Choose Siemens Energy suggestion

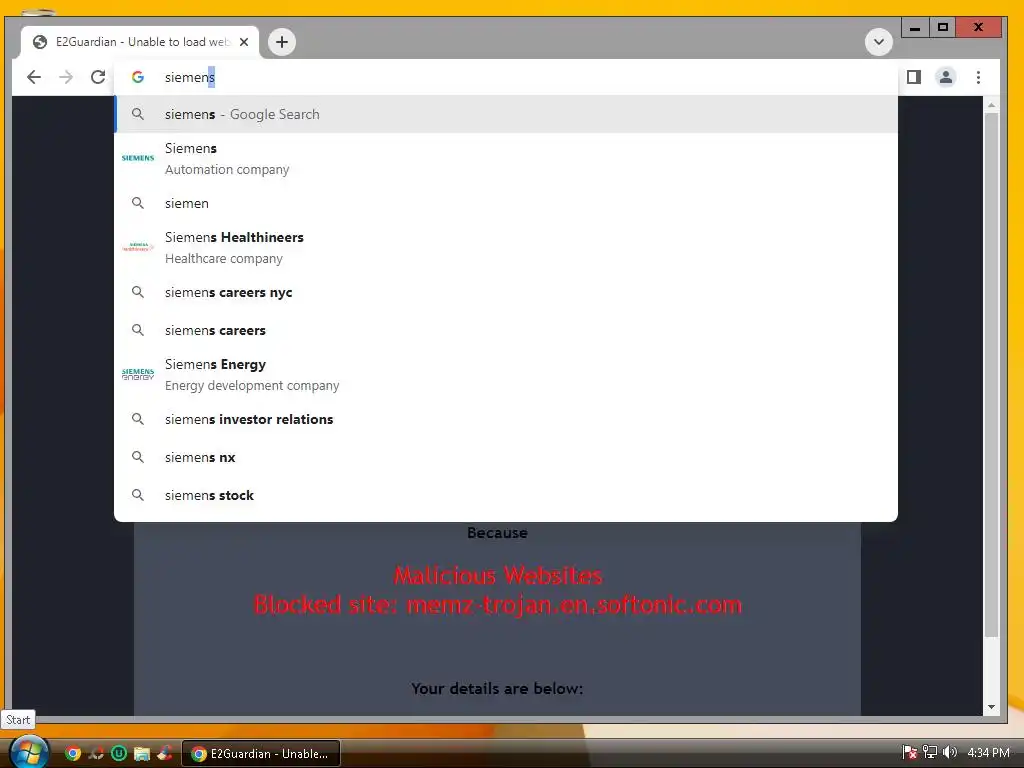point(506,375)
